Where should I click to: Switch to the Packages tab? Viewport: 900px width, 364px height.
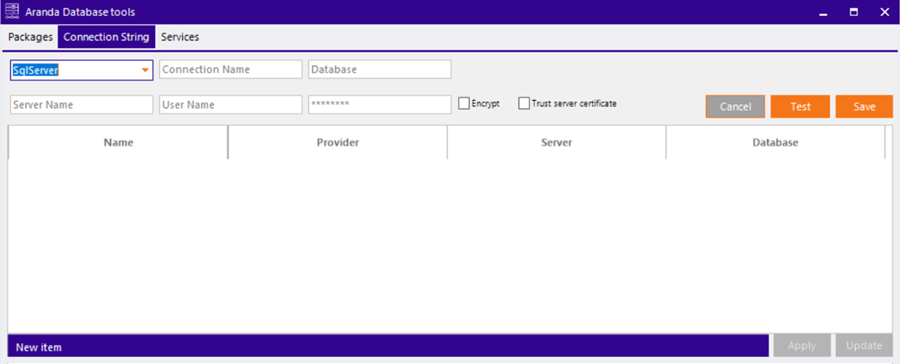coord(30,37)
